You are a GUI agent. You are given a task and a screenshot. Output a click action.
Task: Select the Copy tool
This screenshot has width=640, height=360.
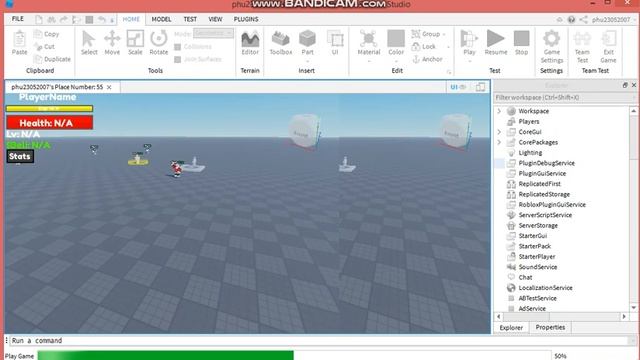click(x=47, y=34)
